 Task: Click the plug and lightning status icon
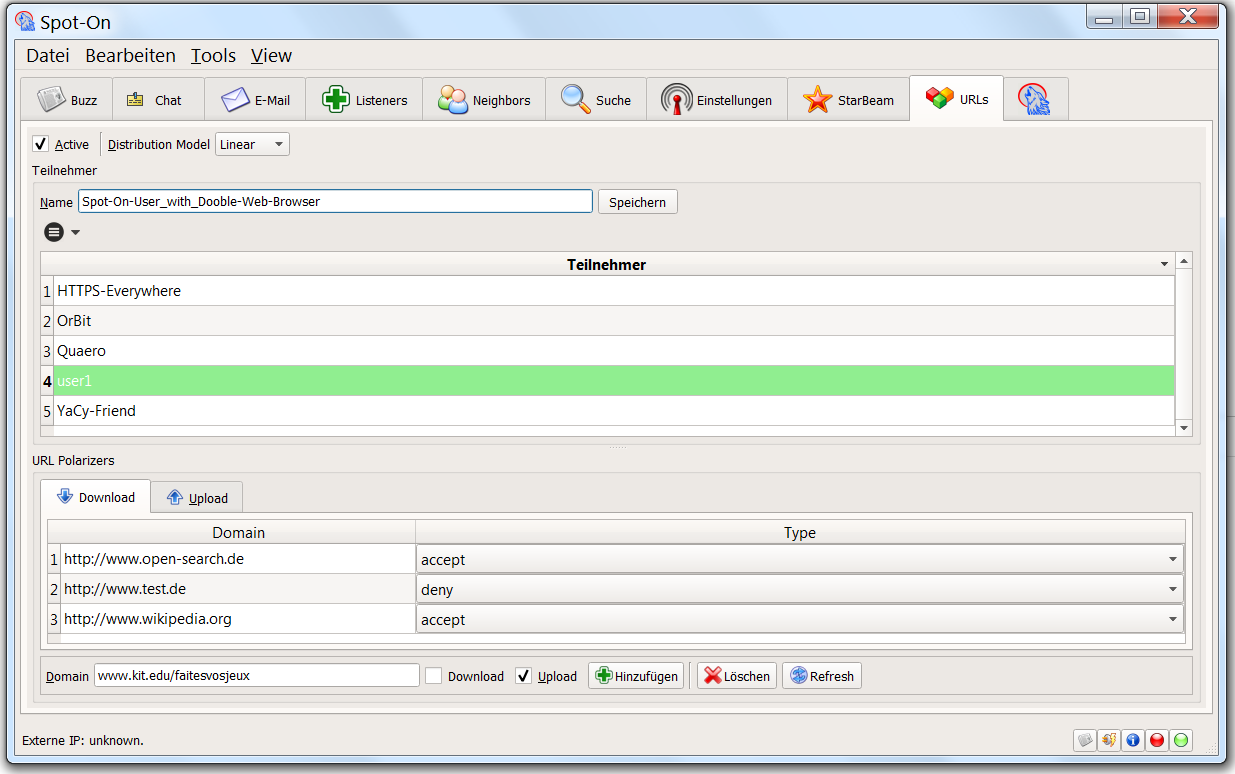tap(1109, 740)
